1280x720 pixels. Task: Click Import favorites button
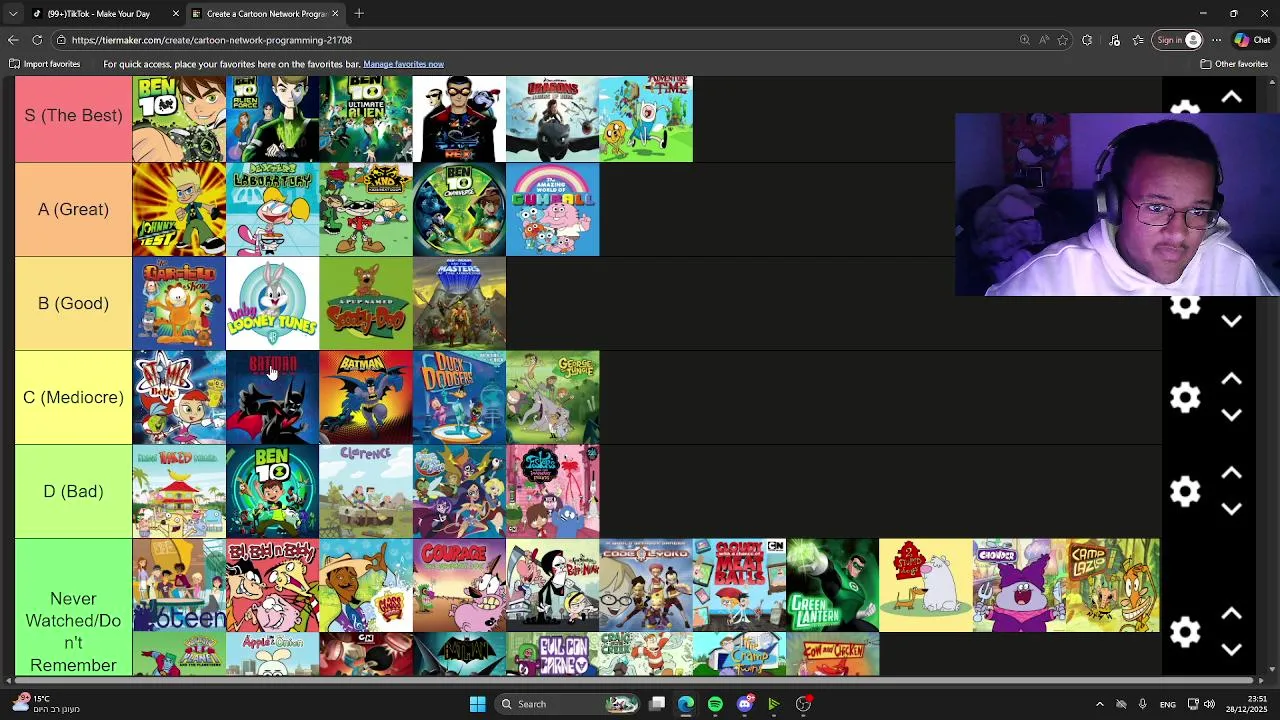click(x=45, y=64)
